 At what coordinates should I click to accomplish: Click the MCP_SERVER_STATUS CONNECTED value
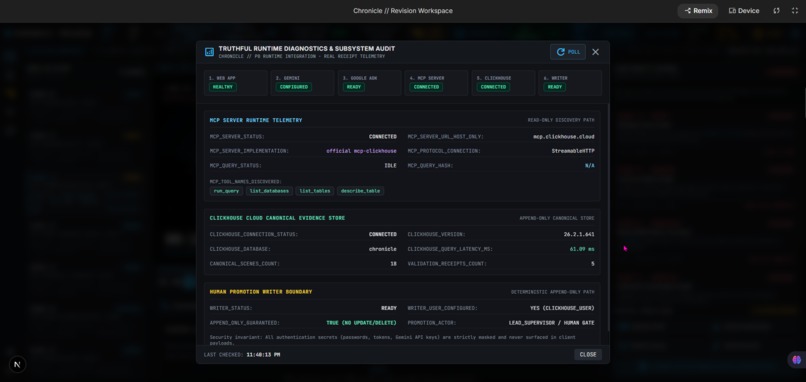[383, 137]
